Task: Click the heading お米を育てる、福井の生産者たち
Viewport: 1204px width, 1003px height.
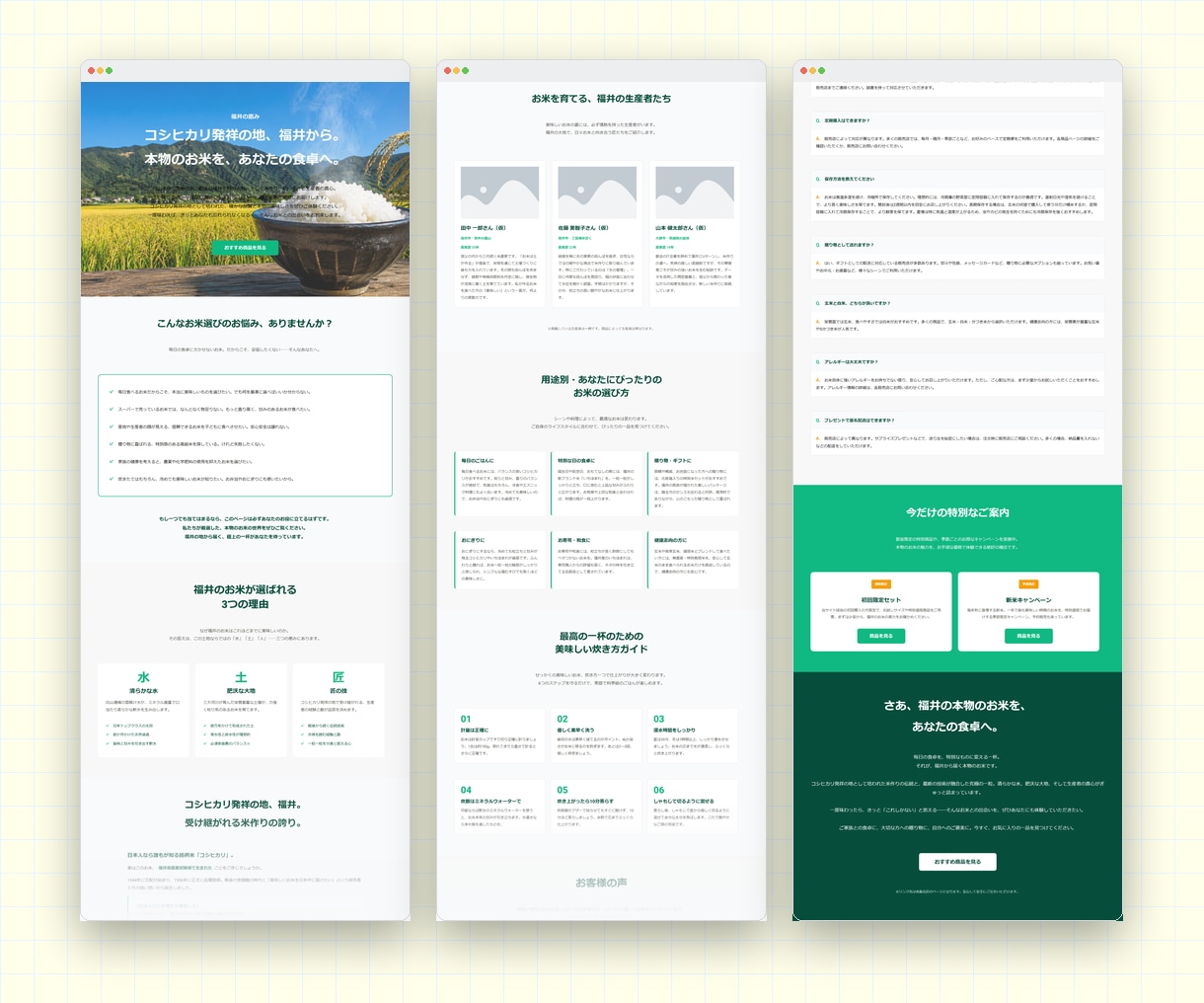Action: coord(601,99)
